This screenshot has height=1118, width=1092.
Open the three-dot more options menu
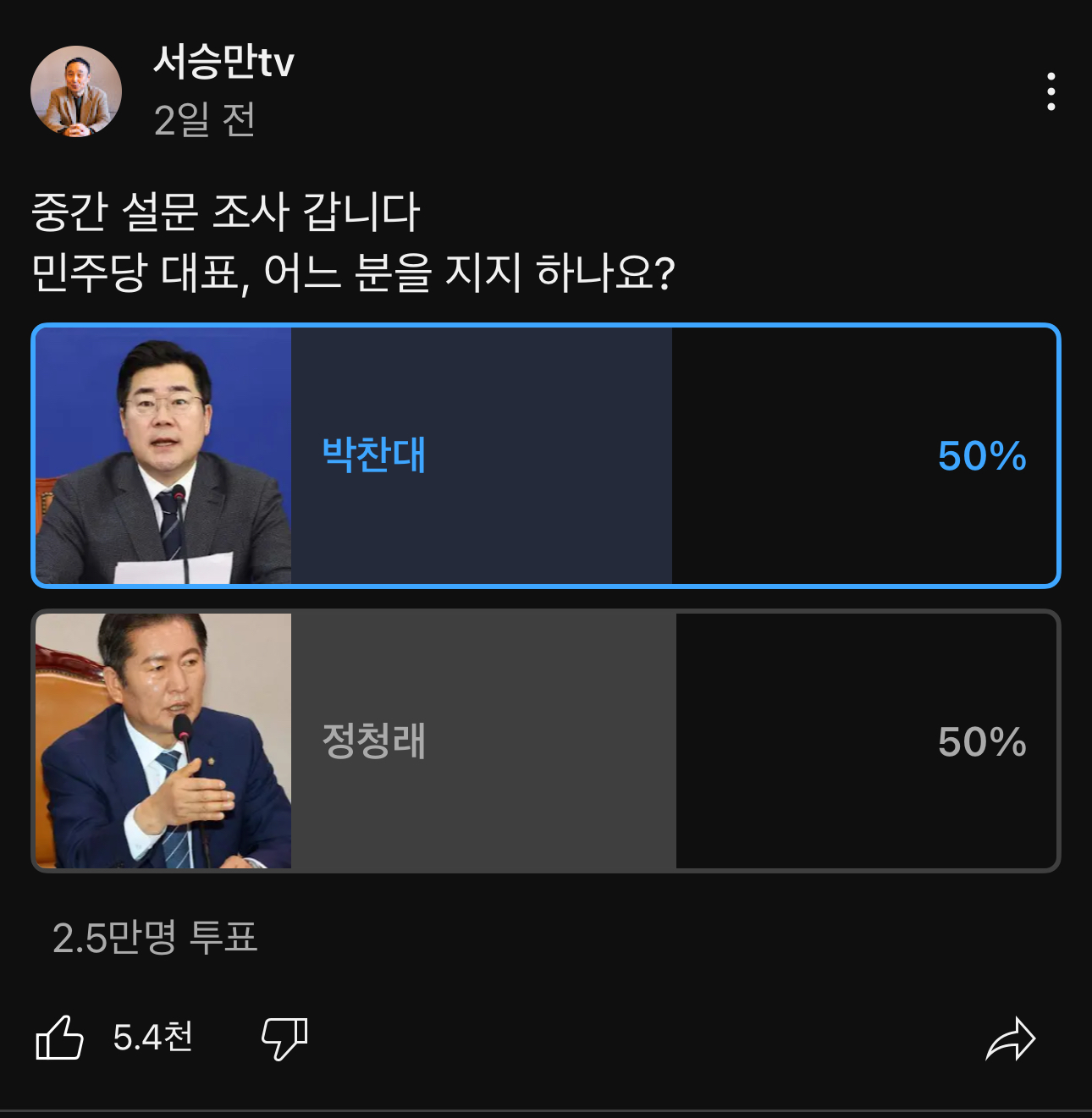1051,91
